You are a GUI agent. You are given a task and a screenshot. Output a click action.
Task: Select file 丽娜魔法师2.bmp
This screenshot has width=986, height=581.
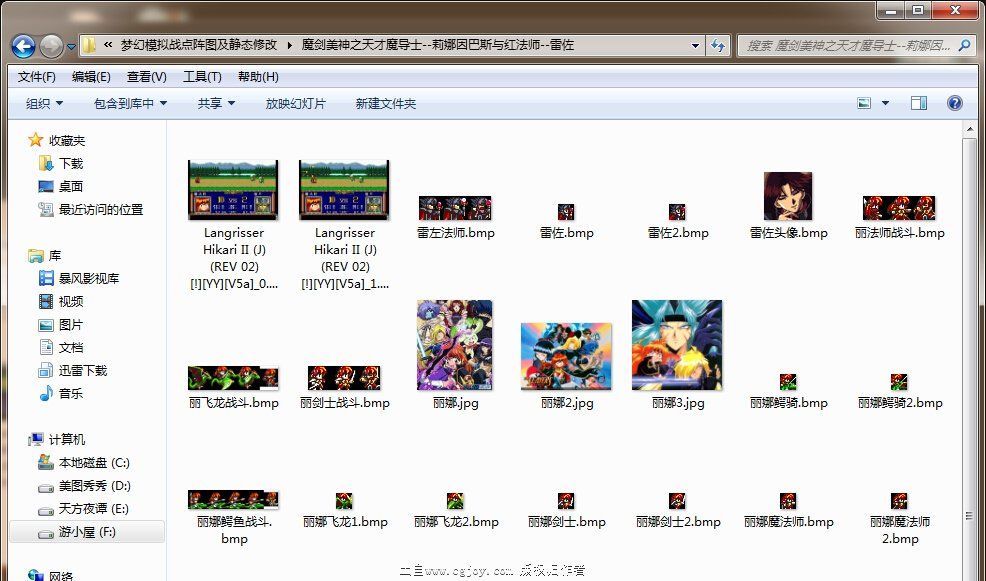[899, 519]
